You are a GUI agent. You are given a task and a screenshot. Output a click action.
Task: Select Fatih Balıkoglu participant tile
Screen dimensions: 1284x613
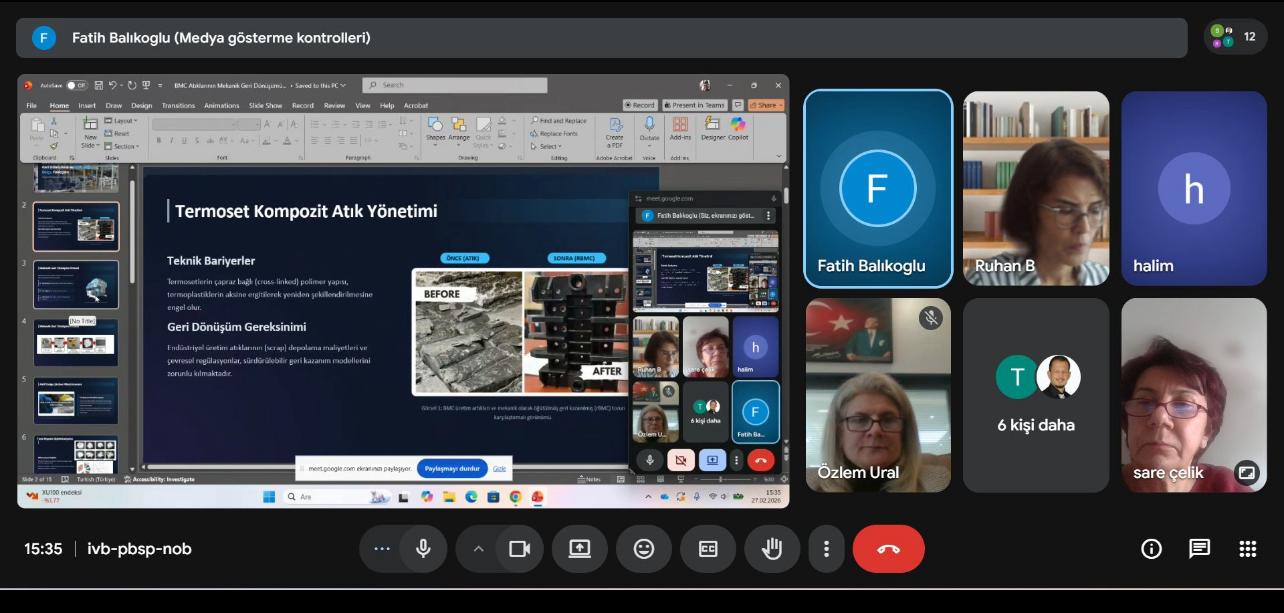878,188
